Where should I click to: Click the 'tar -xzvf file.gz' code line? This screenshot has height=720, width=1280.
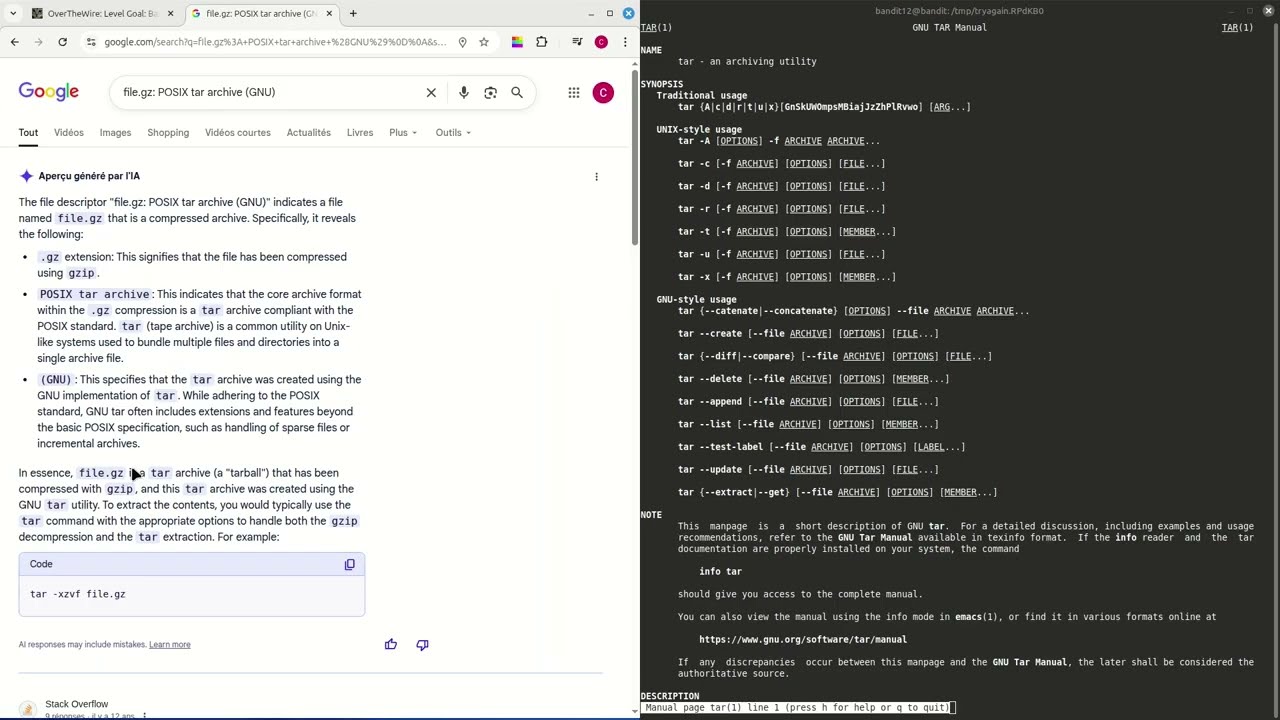(x=78, y=594)
